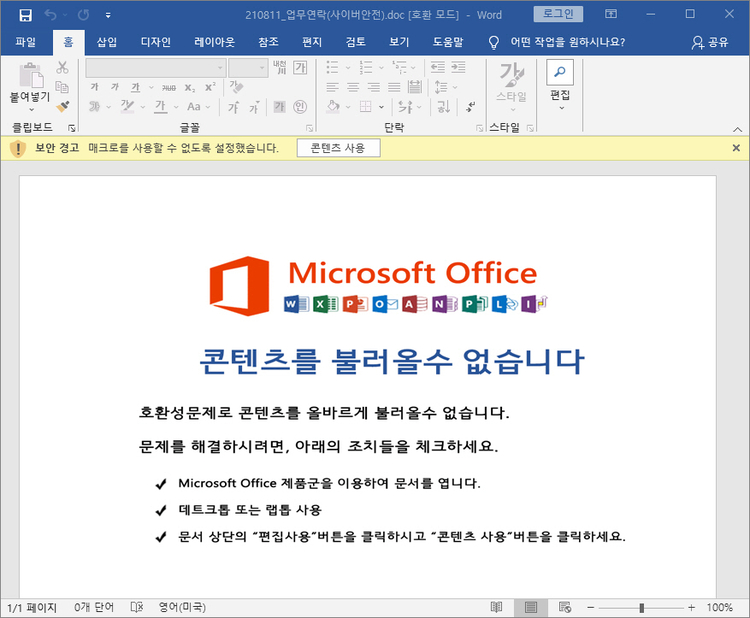
Task: Click the 로그인 sign-in button
Action: 558,14
